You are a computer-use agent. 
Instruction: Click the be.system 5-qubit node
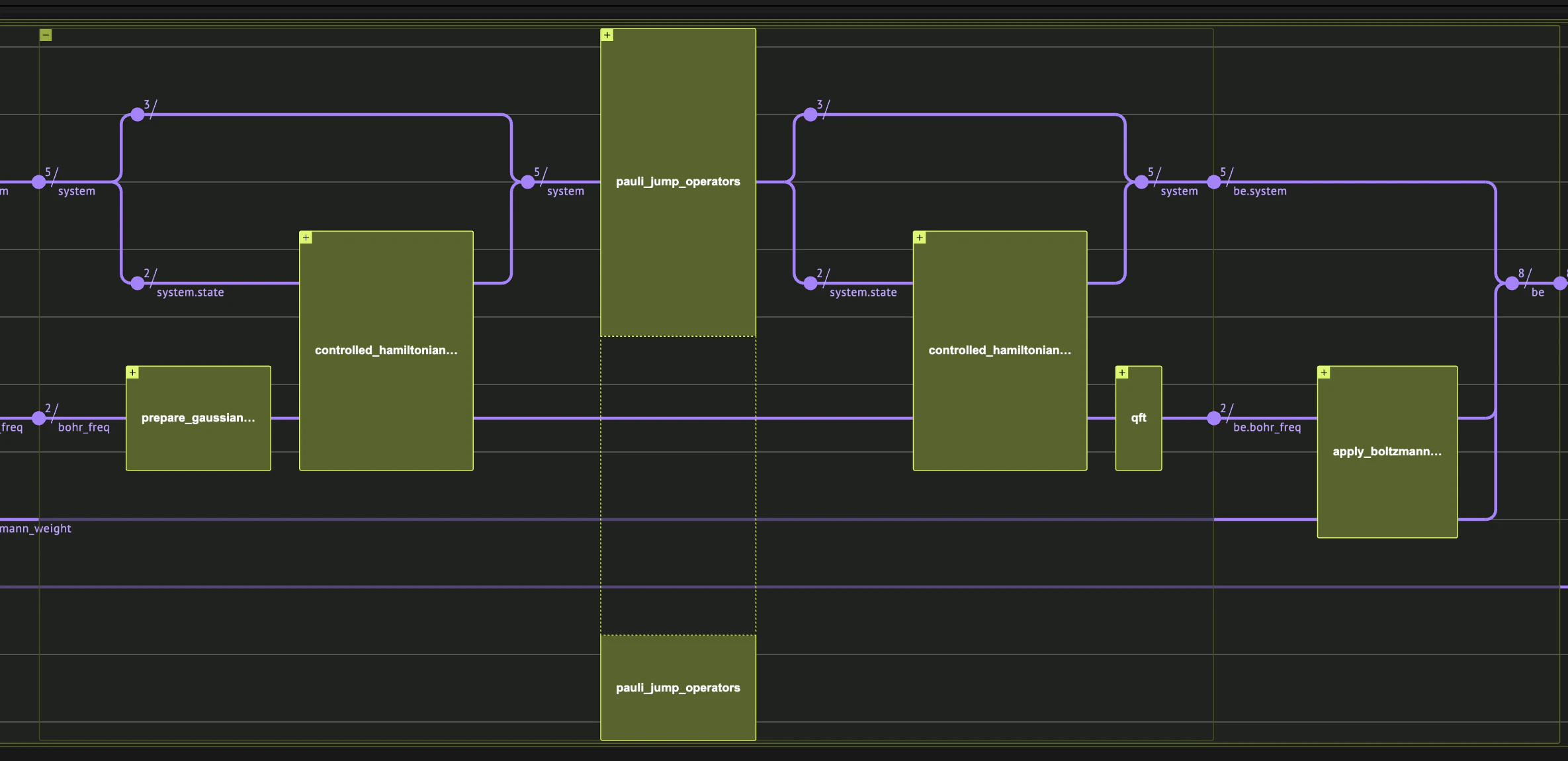coord(1214,182)
